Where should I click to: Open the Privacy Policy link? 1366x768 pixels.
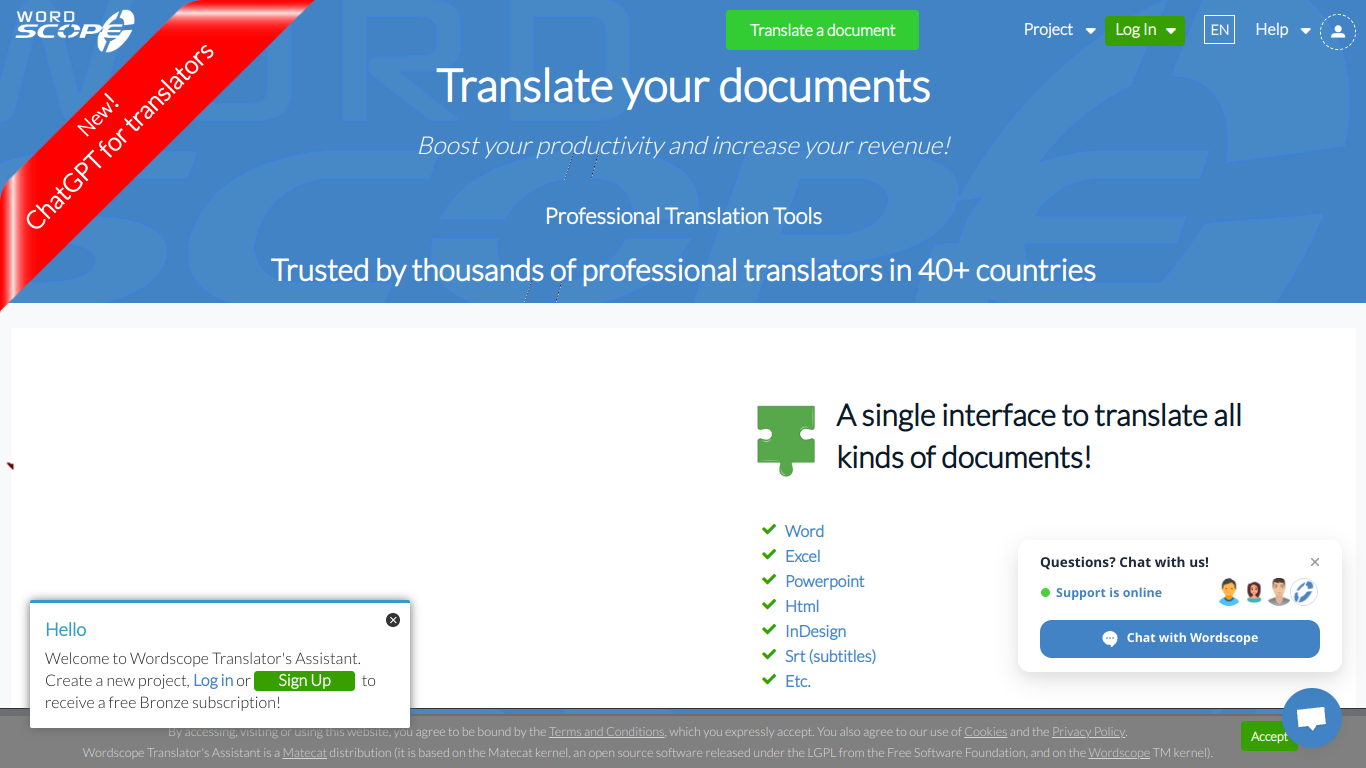point(1088,732)
